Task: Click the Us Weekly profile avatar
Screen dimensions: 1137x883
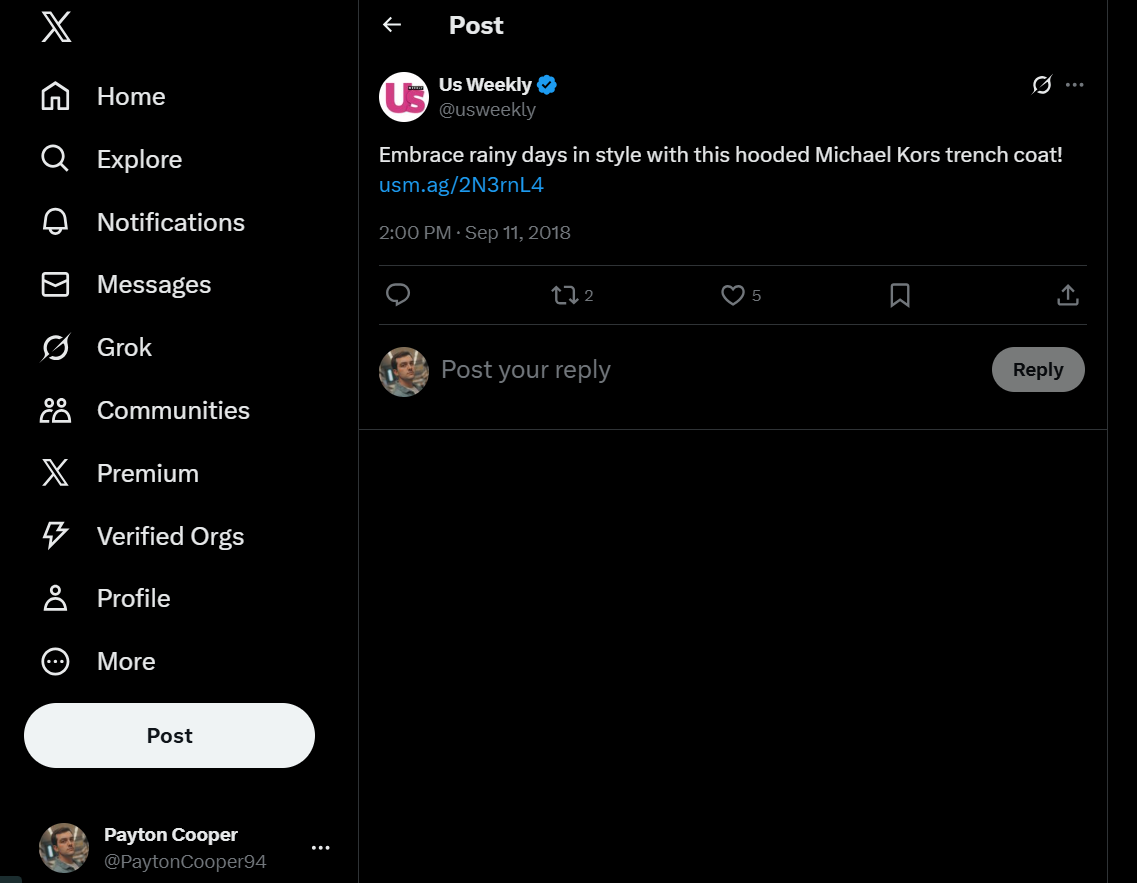Action: pos(404,97)
